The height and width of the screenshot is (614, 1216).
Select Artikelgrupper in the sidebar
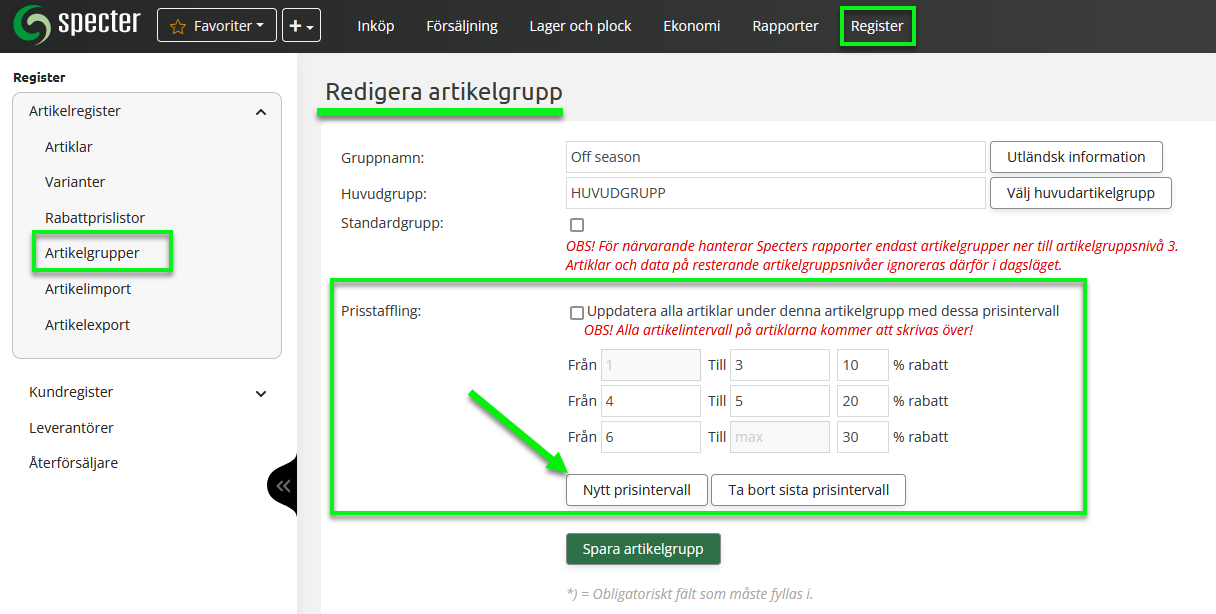(92, 253)
